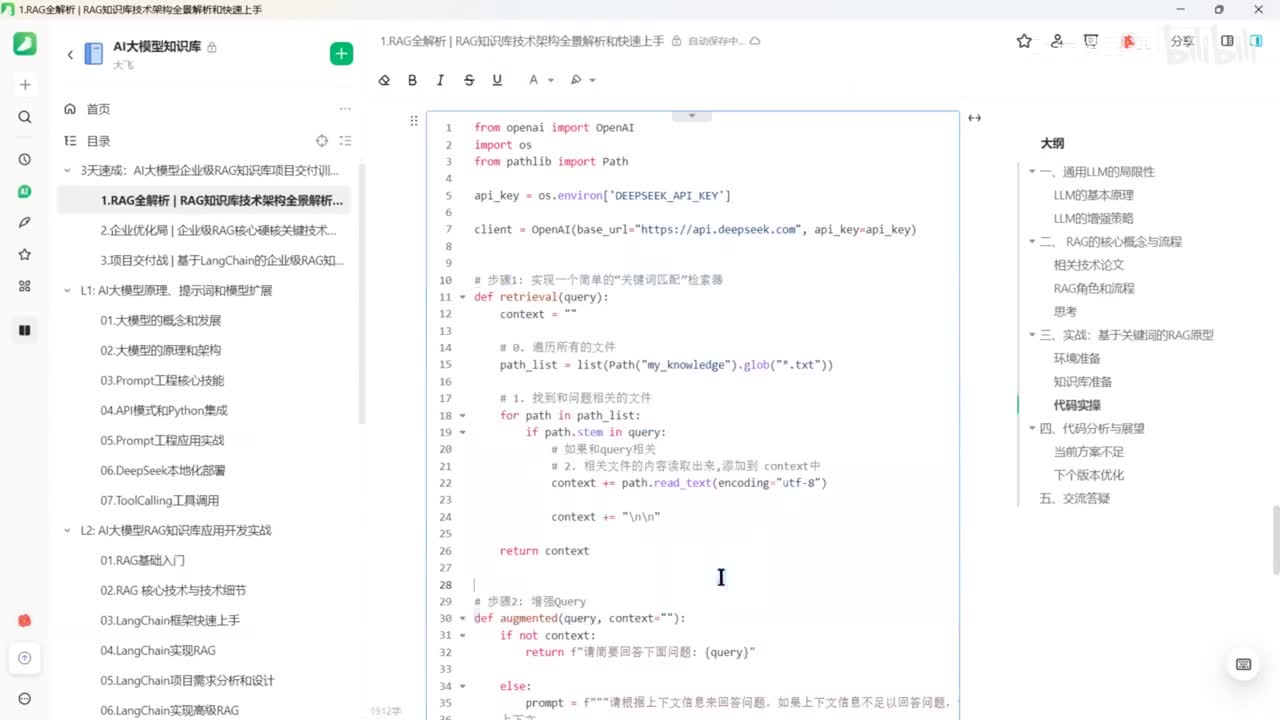This screenshot has height=720, width=1280.
Task: Fold code at line 11 def retrieval
Action: pyautogui.click(x=462, y=297)
